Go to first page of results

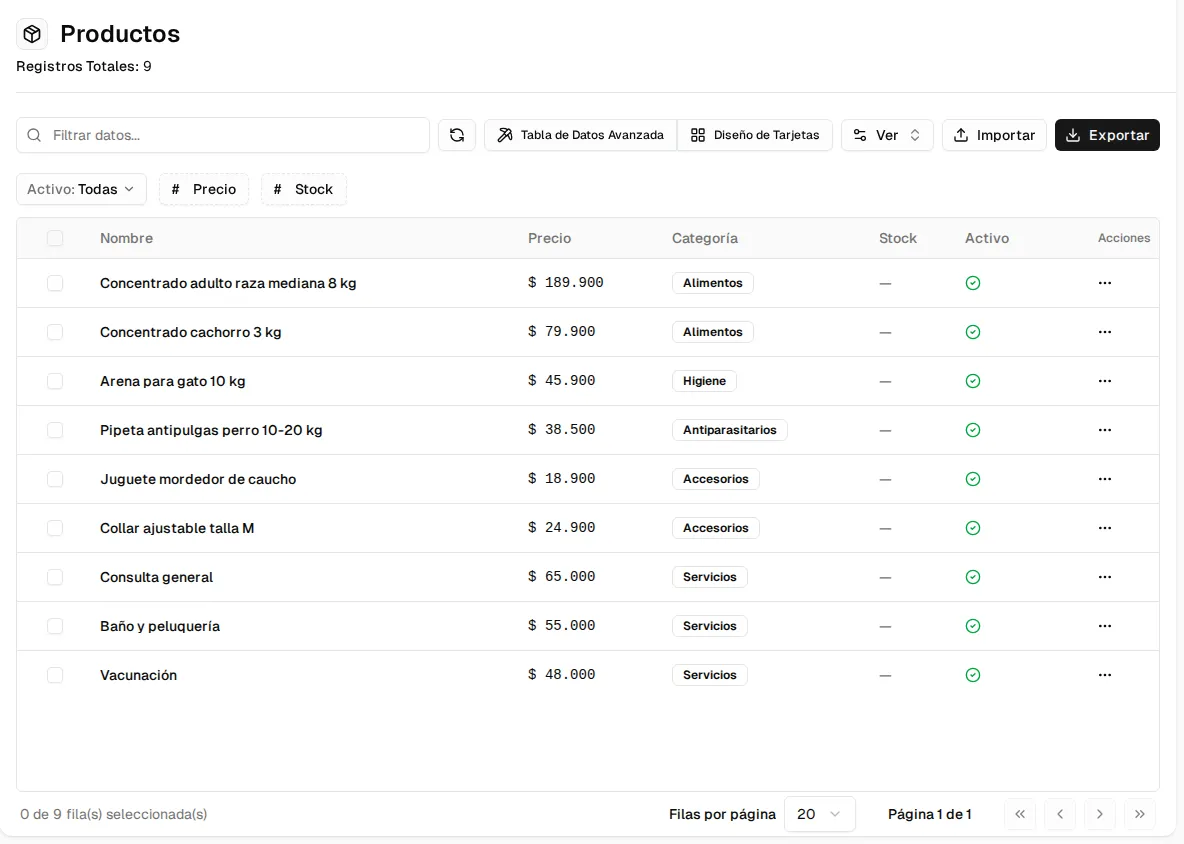click(x=1020, y=814)
